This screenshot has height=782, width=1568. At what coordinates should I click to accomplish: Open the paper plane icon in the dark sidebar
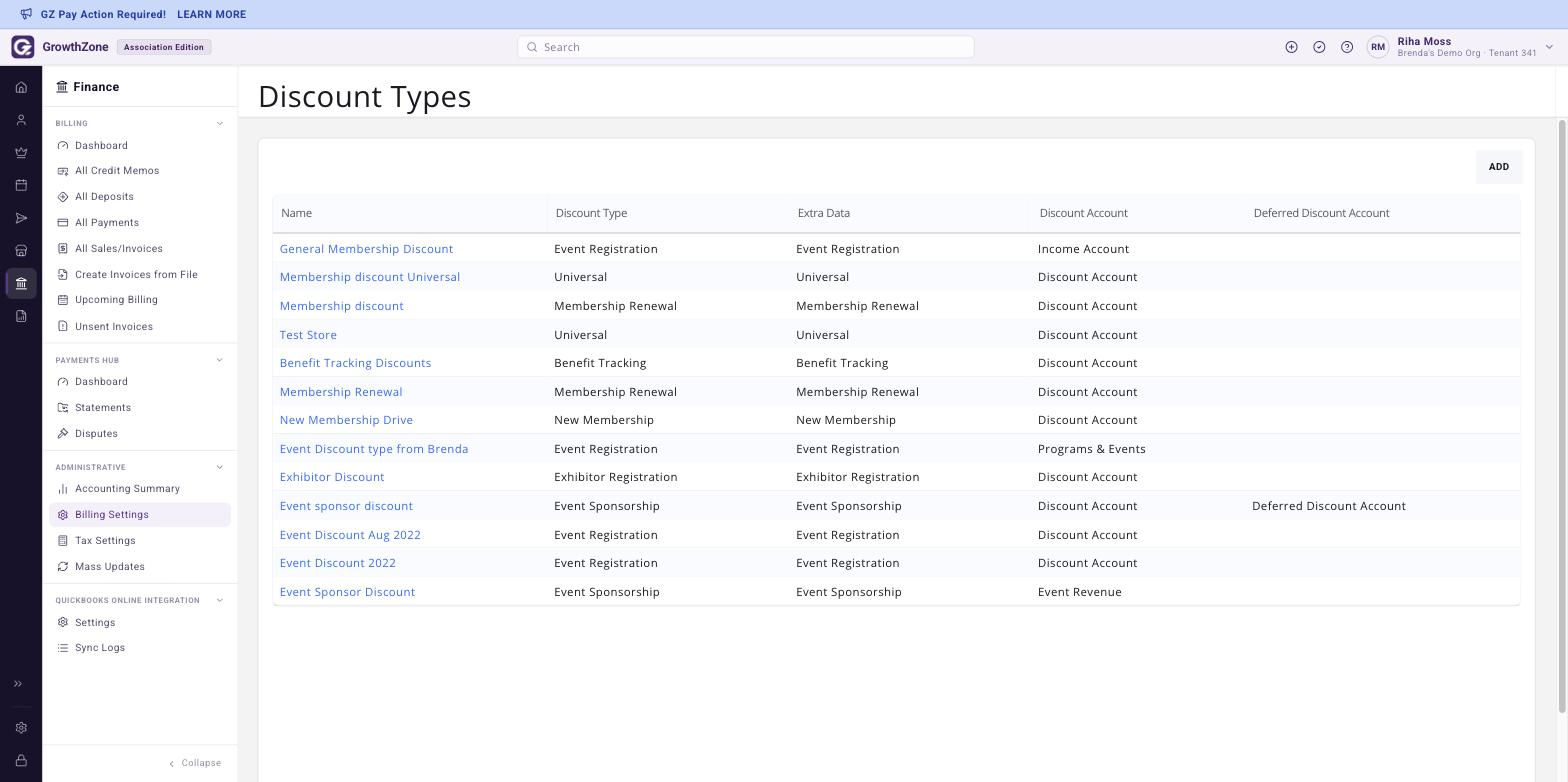pos(21,218)
